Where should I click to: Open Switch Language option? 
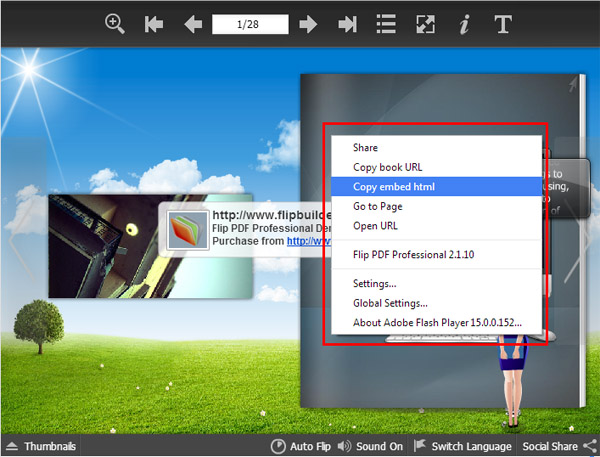pyautogui.click(x=463, y=446)
